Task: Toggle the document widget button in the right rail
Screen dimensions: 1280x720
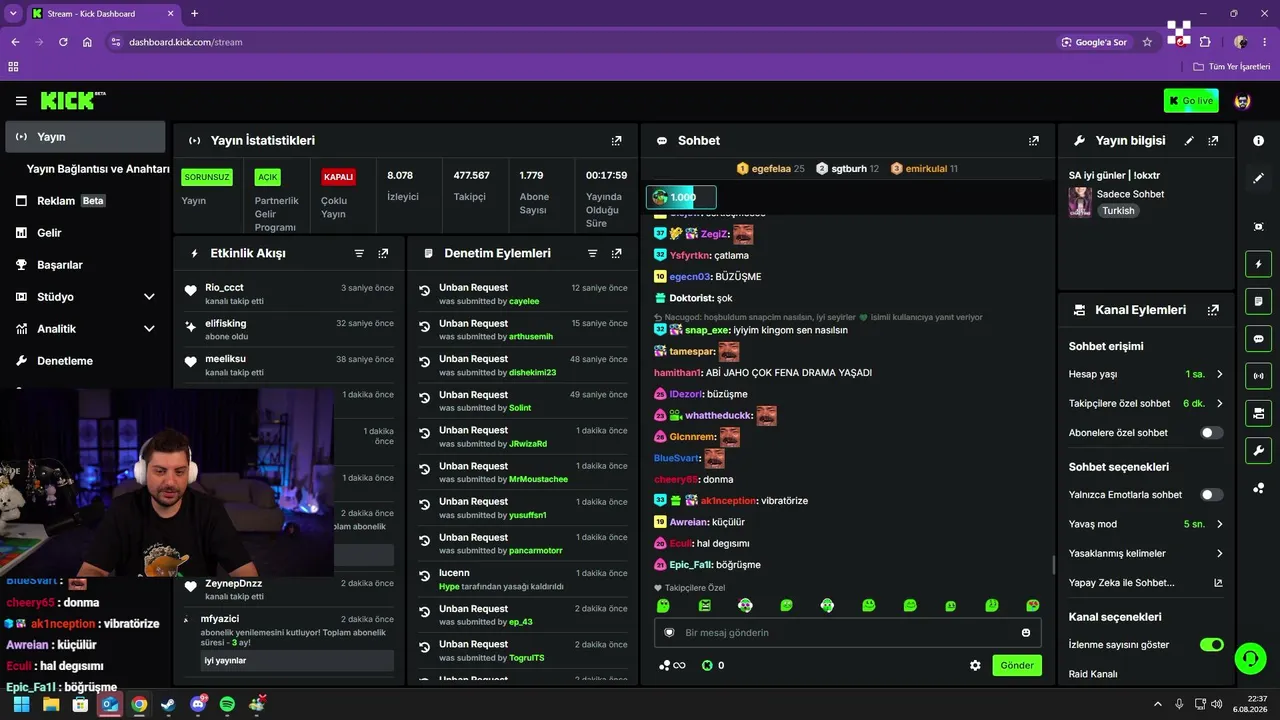Action: click(1258, 301)
